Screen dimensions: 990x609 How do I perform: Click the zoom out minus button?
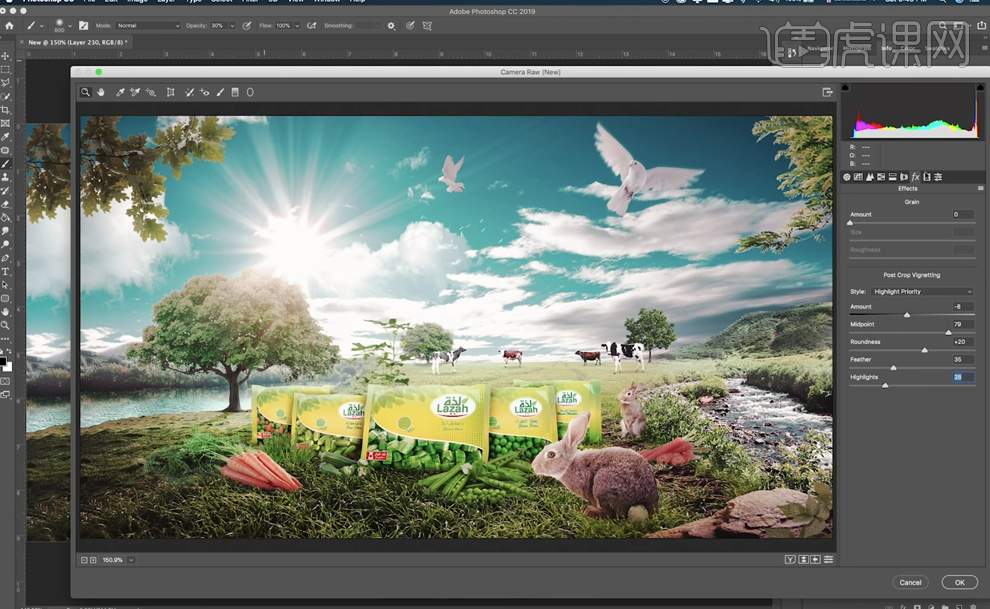(x=84, y=560)
